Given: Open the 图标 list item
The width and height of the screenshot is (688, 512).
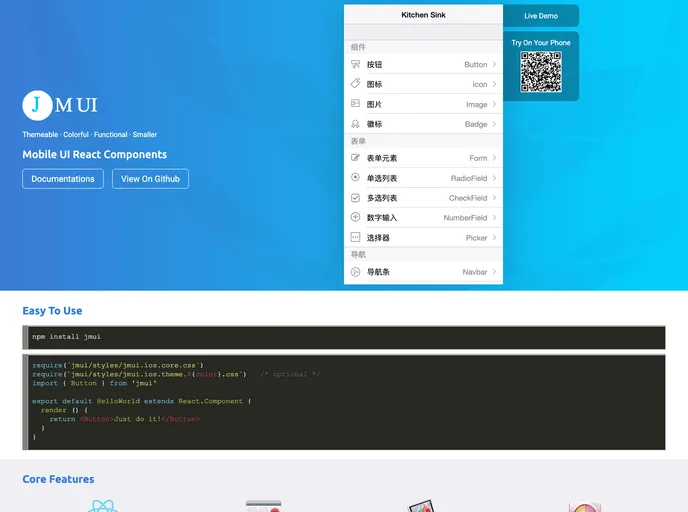Looking at the screenshot, I should tap(423, 84).
